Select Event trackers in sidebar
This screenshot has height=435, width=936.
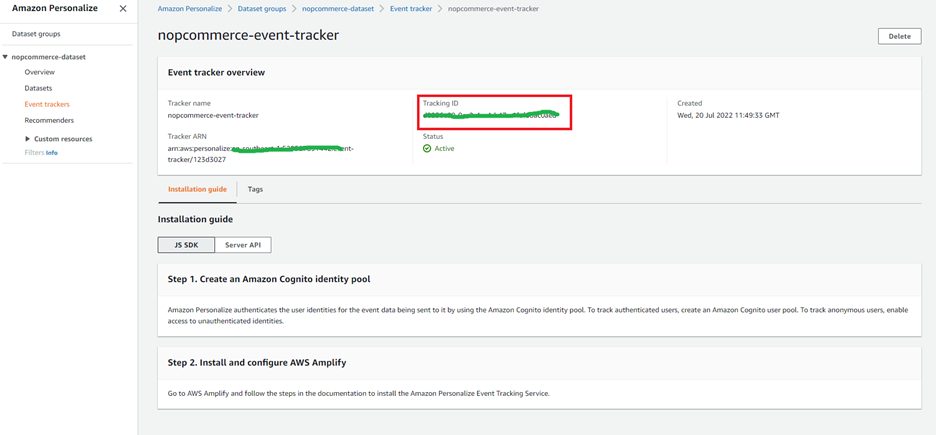47,104
